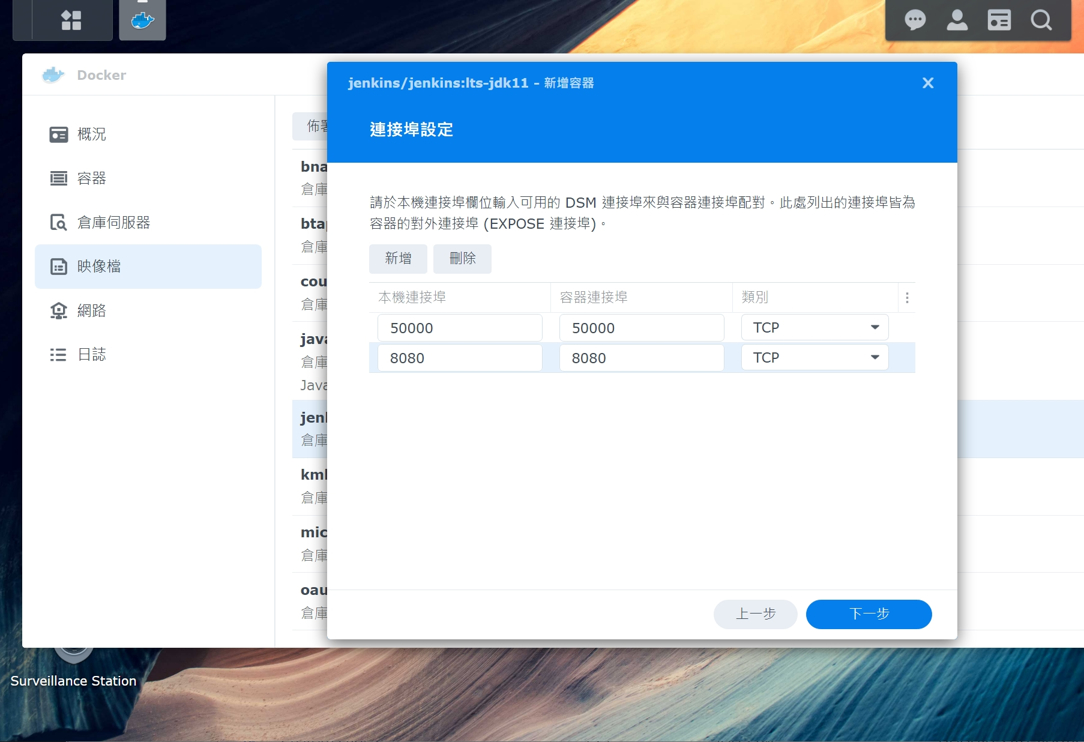Screen dimensions: 1084x742
Task: Click the 新增 add port button
Action: coord(398,259)
